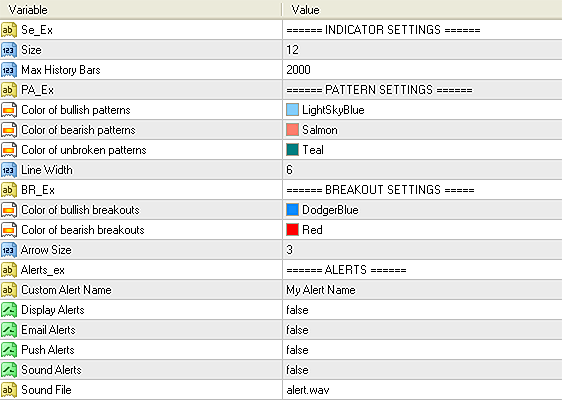Select the string icon next to Sound File
Image resolution: width=562 pixels, height=404 pixels.
[x=9, y=390]
